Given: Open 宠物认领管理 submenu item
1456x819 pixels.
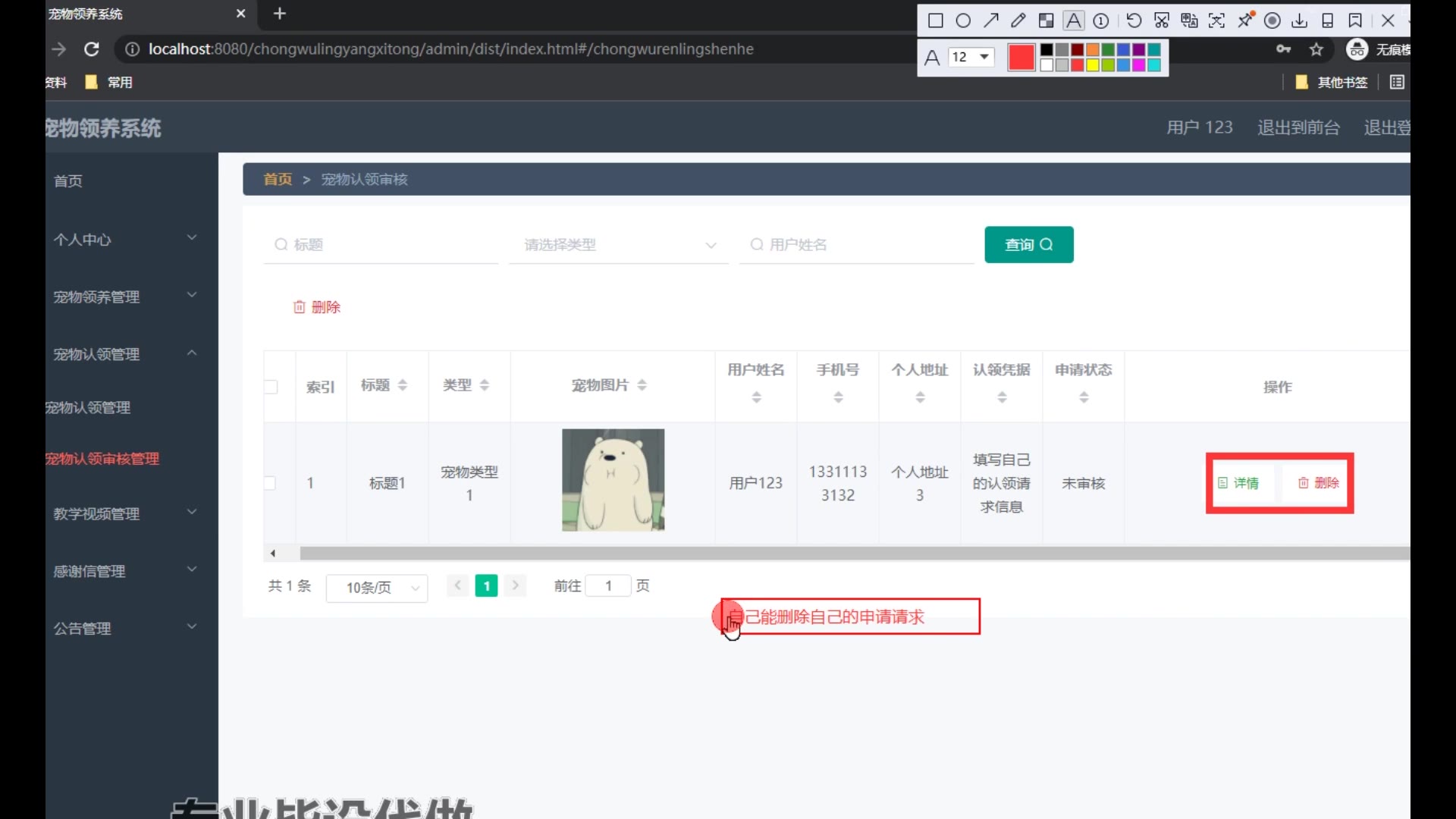Looking at the screenshot, I should [89, 408].
